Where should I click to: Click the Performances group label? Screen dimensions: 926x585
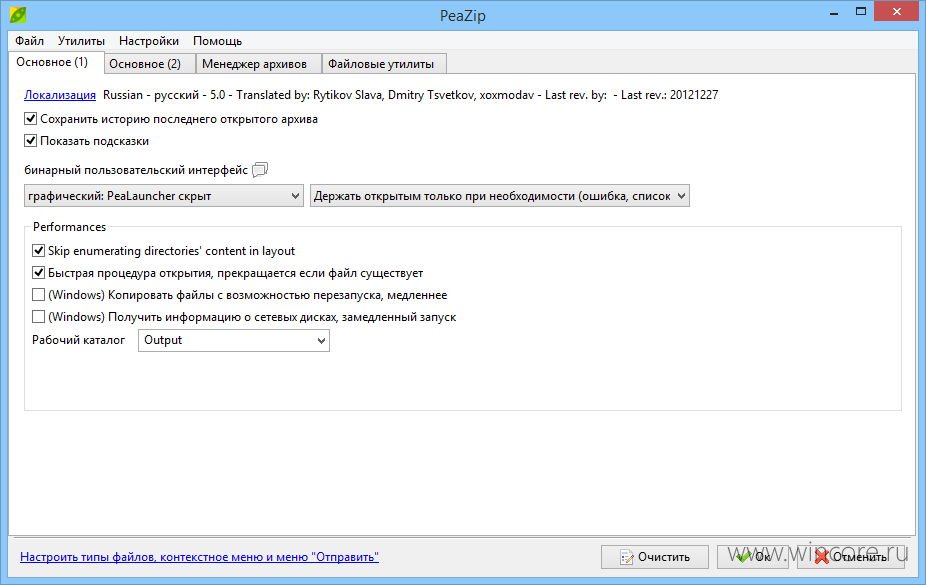(x=70, y=227)
